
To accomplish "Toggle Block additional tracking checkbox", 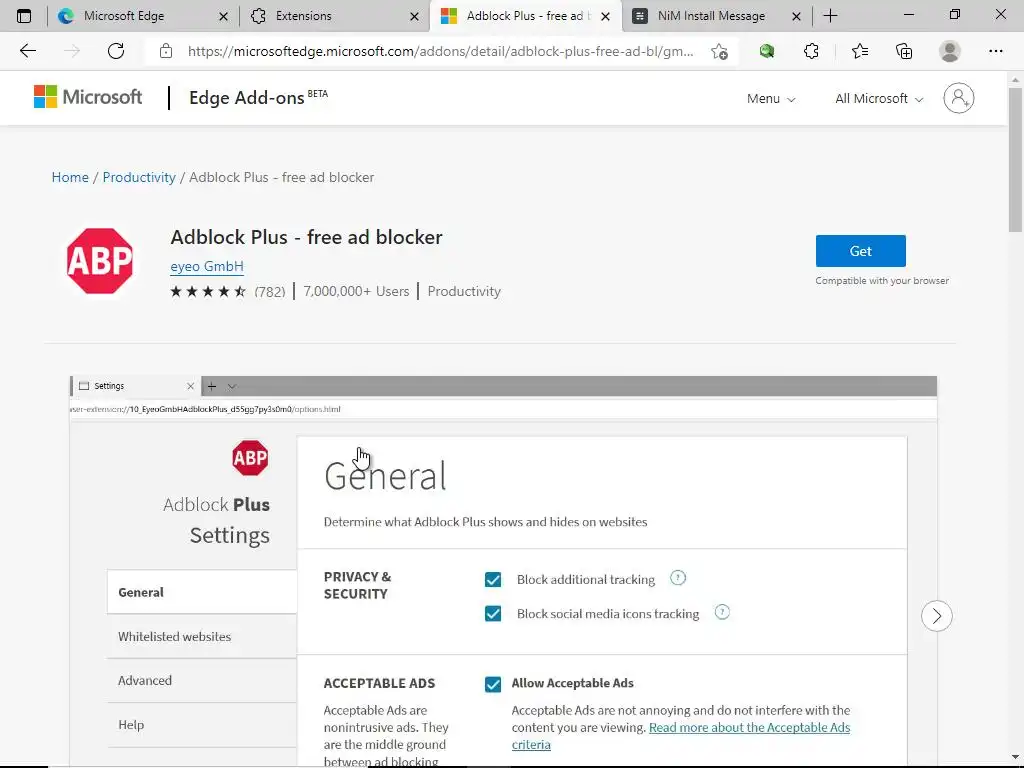I will [x=493, y=579].
